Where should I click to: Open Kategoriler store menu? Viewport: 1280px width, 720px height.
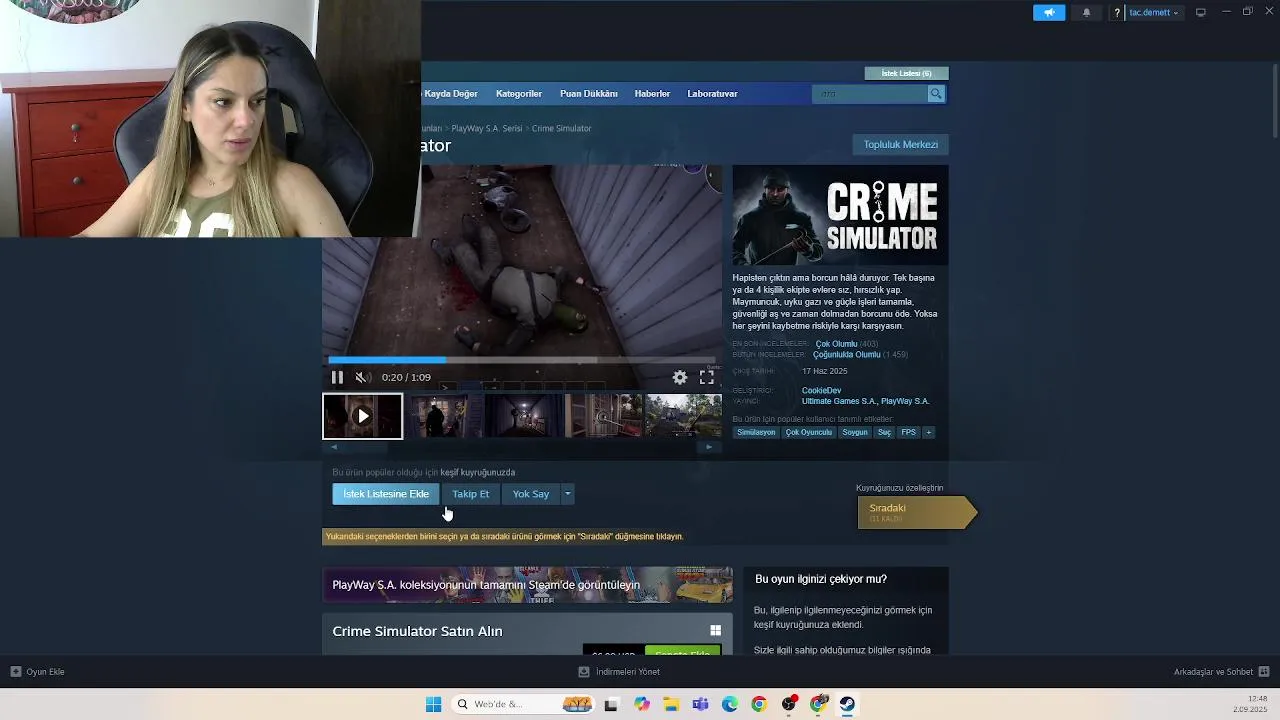(x=519, y=94)
